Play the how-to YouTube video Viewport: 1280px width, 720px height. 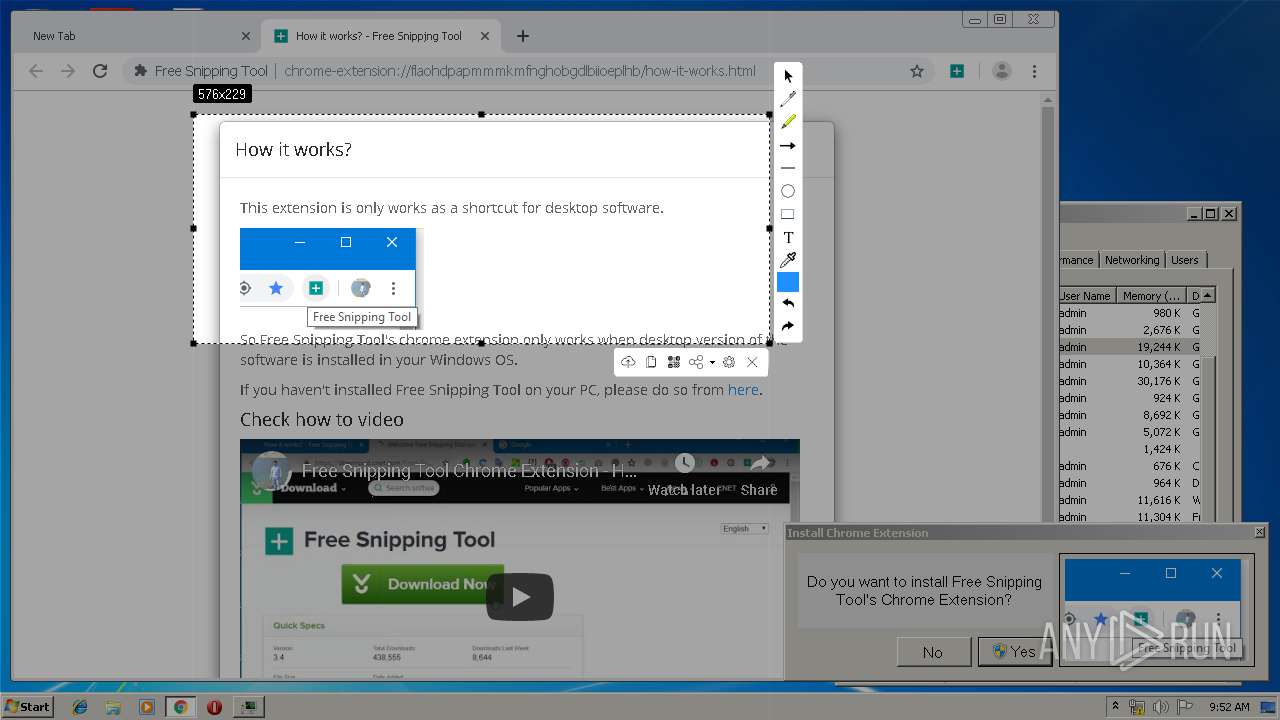[520, 597]
